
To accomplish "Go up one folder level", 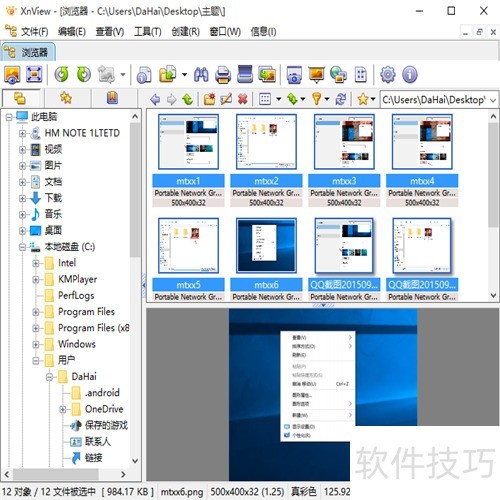I will (x=188, y=99).
